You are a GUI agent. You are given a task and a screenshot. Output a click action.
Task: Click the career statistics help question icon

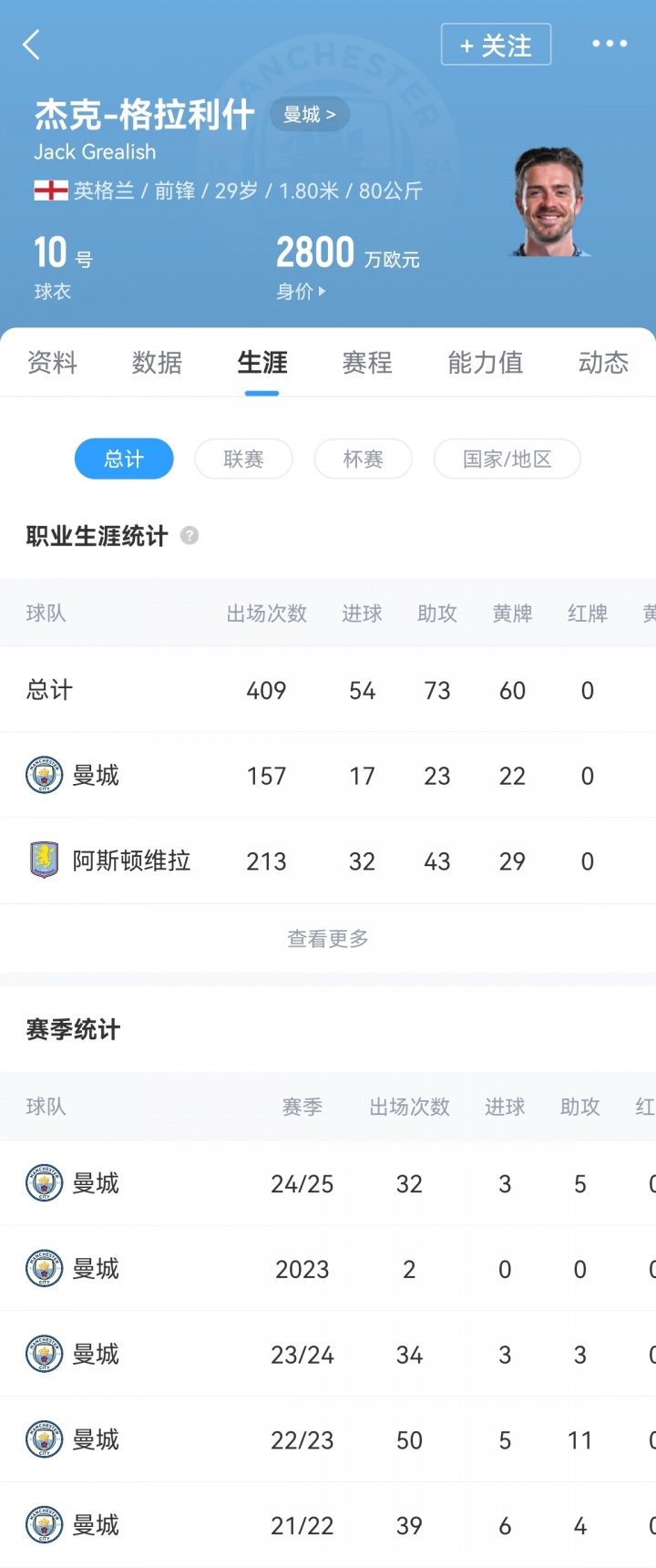(x=190, y=536)
